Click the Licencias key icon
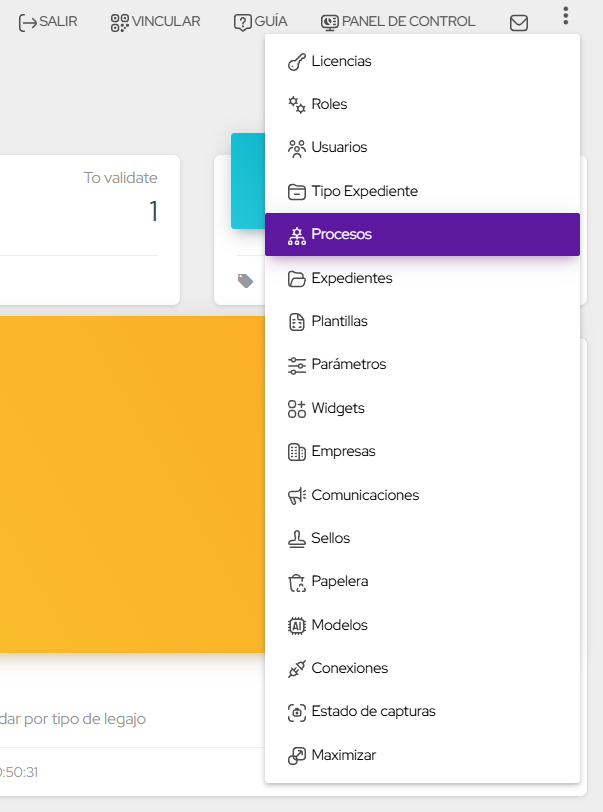Viewport: 603px width, 812px height. pos(296,62)
